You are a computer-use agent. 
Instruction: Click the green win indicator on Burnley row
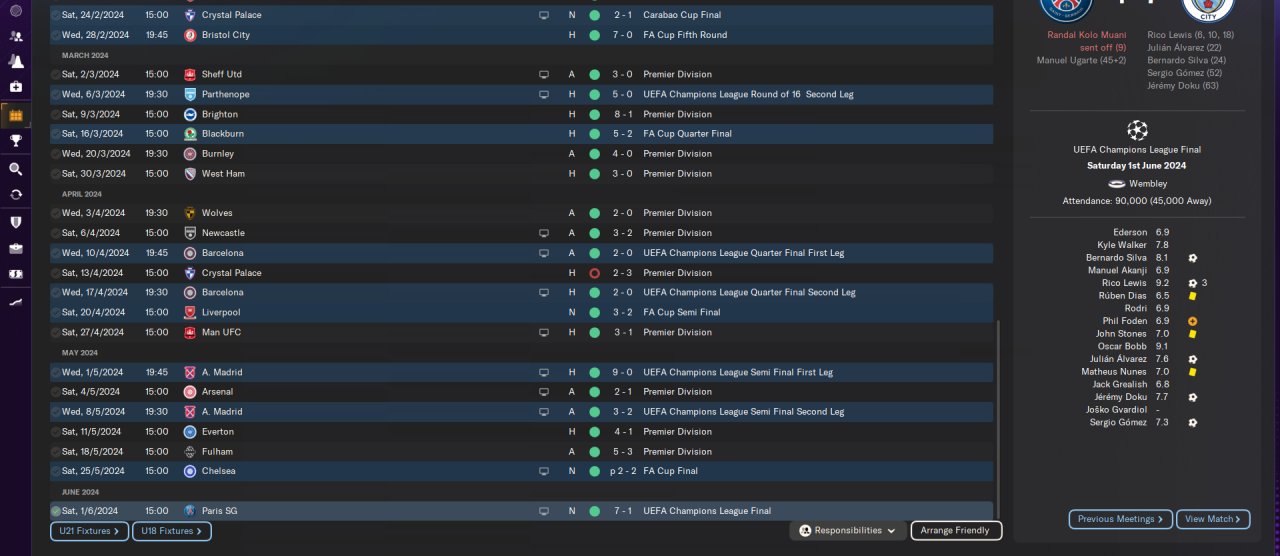point(594,154)
